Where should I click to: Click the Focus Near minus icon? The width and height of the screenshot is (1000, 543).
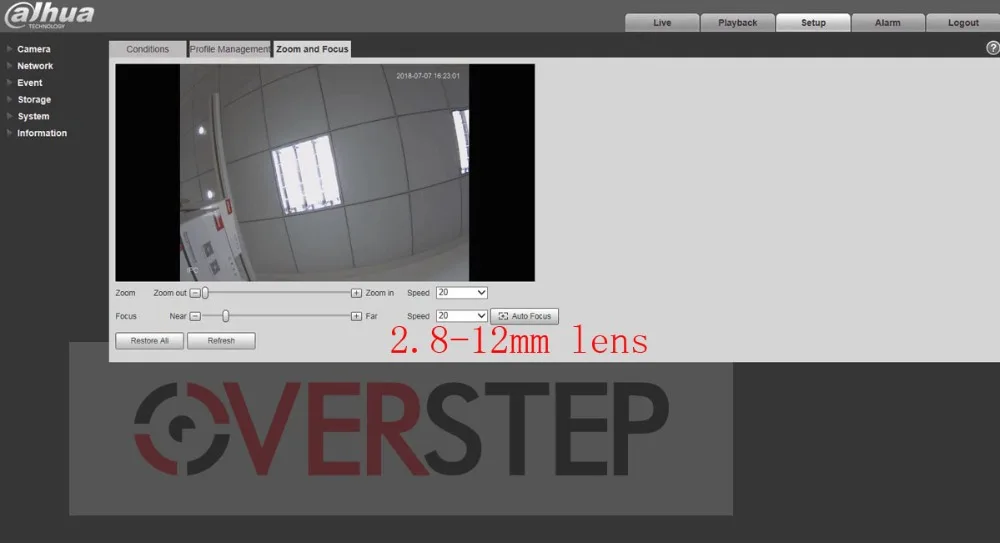pyautogui.click(x=195, y=316)
